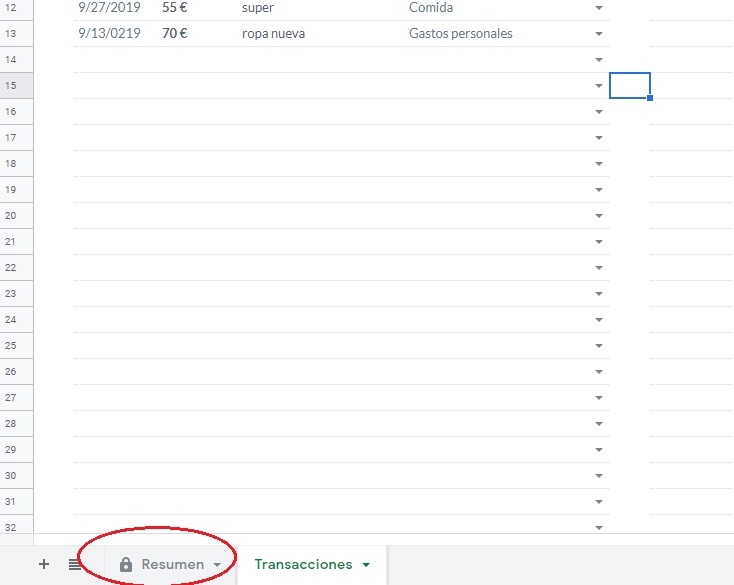
Task: Select the cell containing ropa nueva
Action: coord(274,34)
